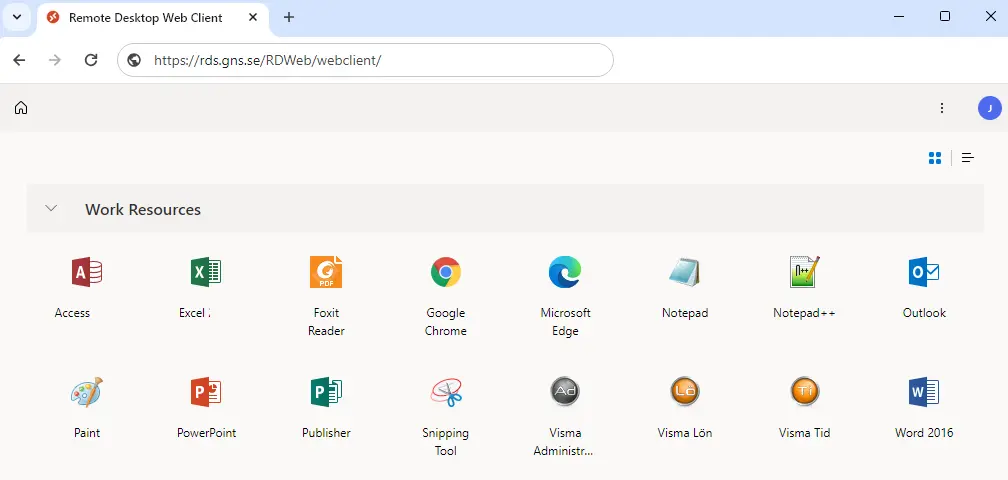This screenshot has height=480, width=1008.
Task: Collapse the Work Resources group chevron
Action: (51, 208)
